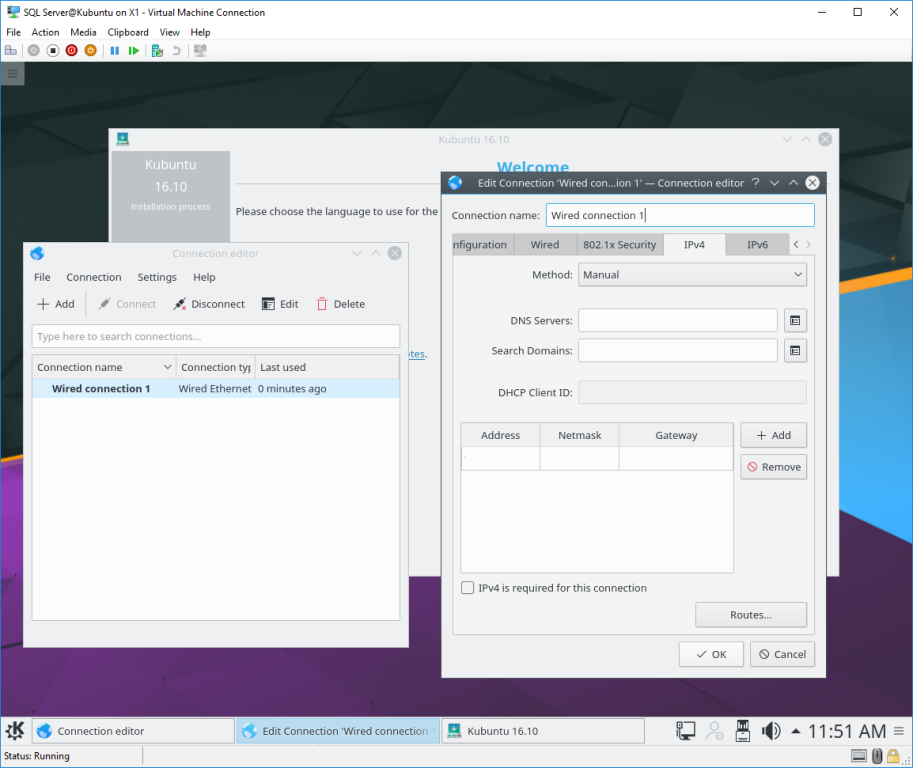The image size is (913, 768).
Task: Open Hyper-V Media menu
Action: [83, 32]
